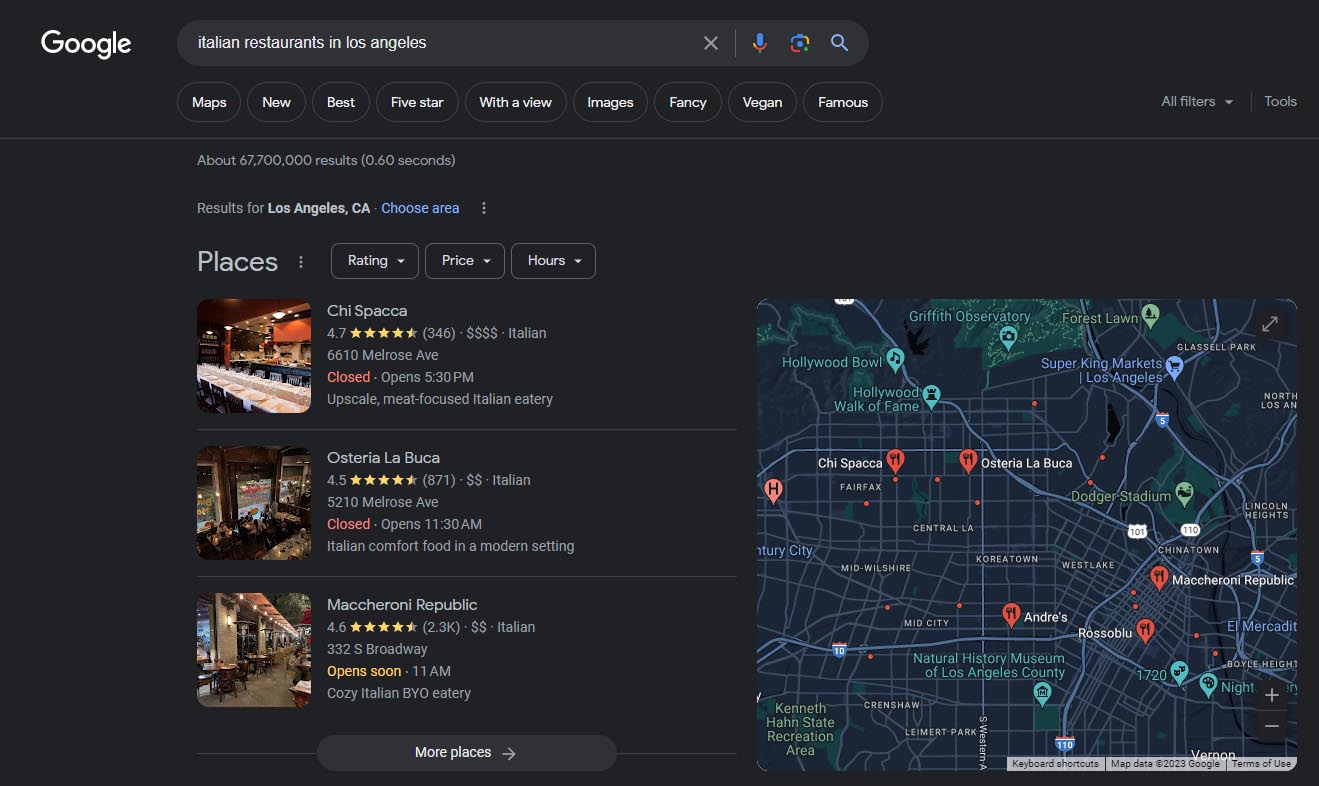1319x786 pixels.
Task: Open map Keyboard shortcuts
Action: (x=1055, y=764)
